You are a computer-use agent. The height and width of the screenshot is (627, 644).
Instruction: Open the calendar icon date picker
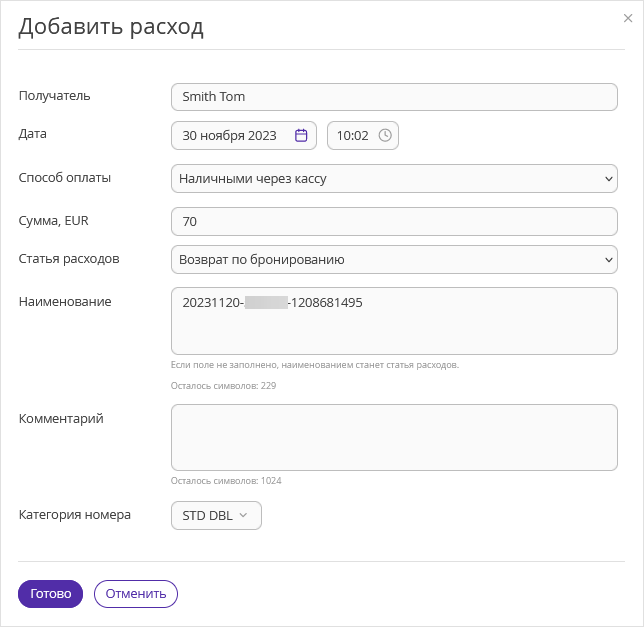pos(301,135)
